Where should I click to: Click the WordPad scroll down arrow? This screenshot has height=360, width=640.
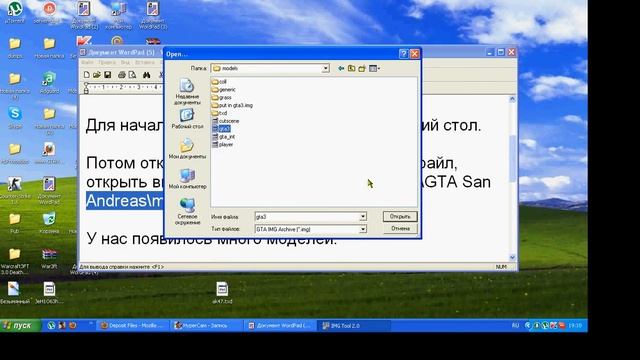coord(512,257)
